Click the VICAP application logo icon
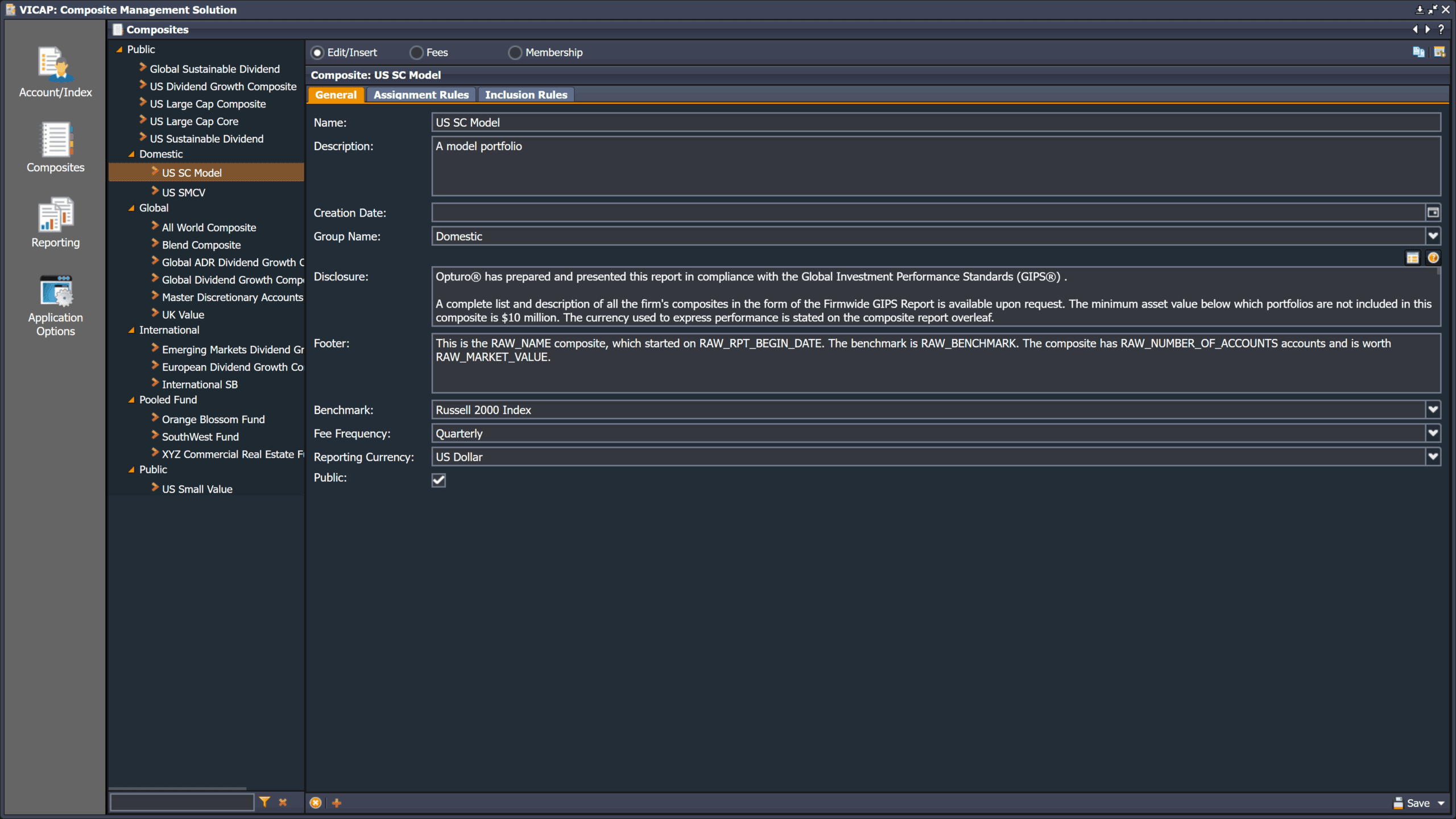Viewport: 1456px width, 819px height. (x=10, y=10)
